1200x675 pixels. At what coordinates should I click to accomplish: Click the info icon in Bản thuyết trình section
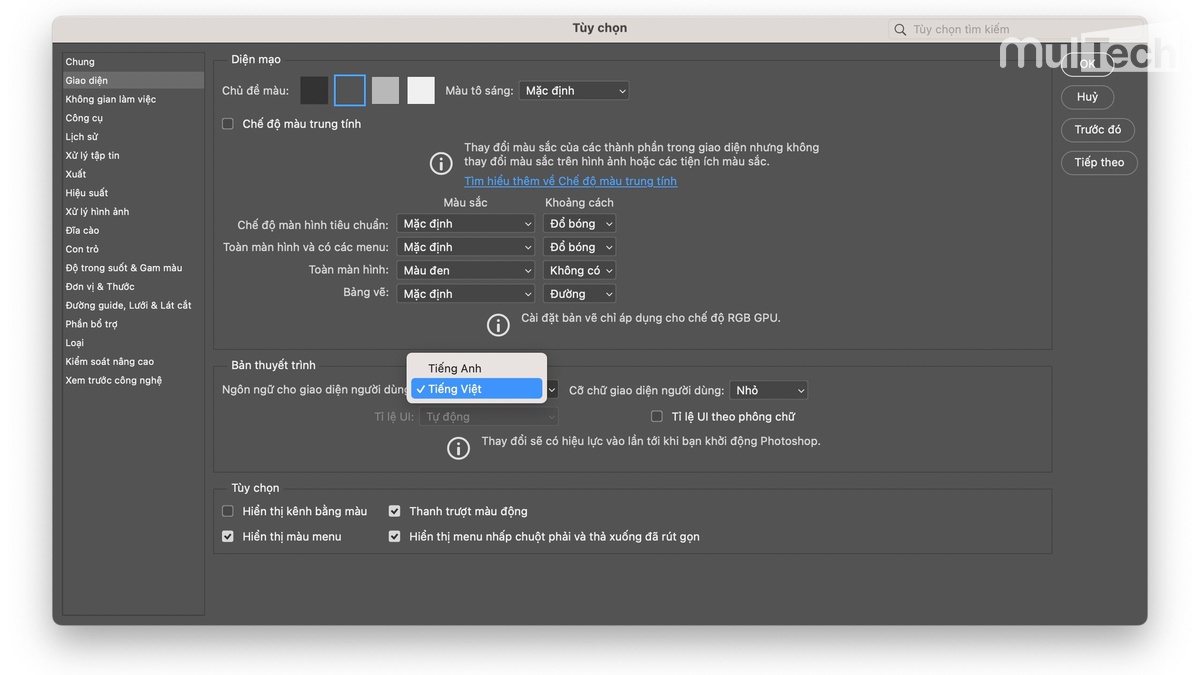tap(458, 448)
